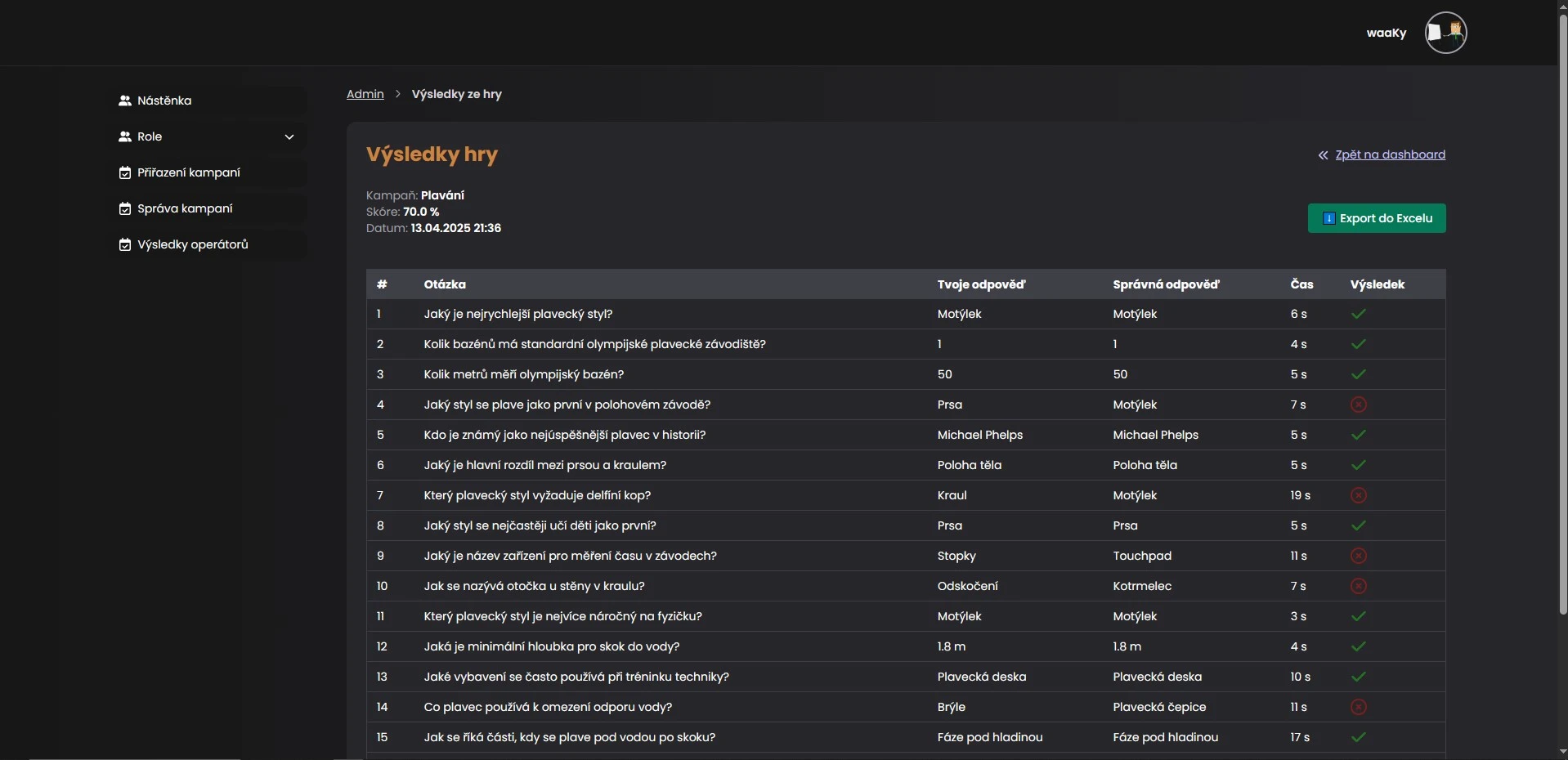
Task: Click the 'Výsledky hry' heading
Action: coord(432,154)
